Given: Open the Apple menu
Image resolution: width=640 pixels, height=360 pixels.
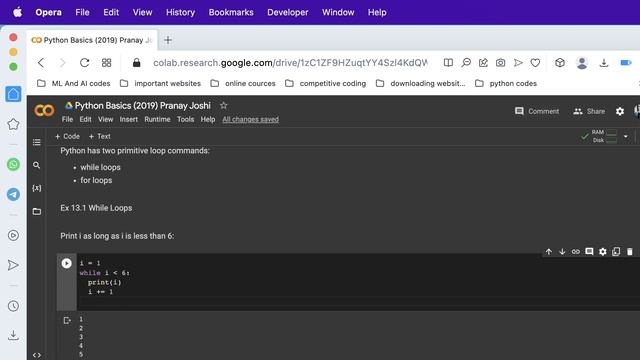Looking at the screenshot, I should pos(18,12).
